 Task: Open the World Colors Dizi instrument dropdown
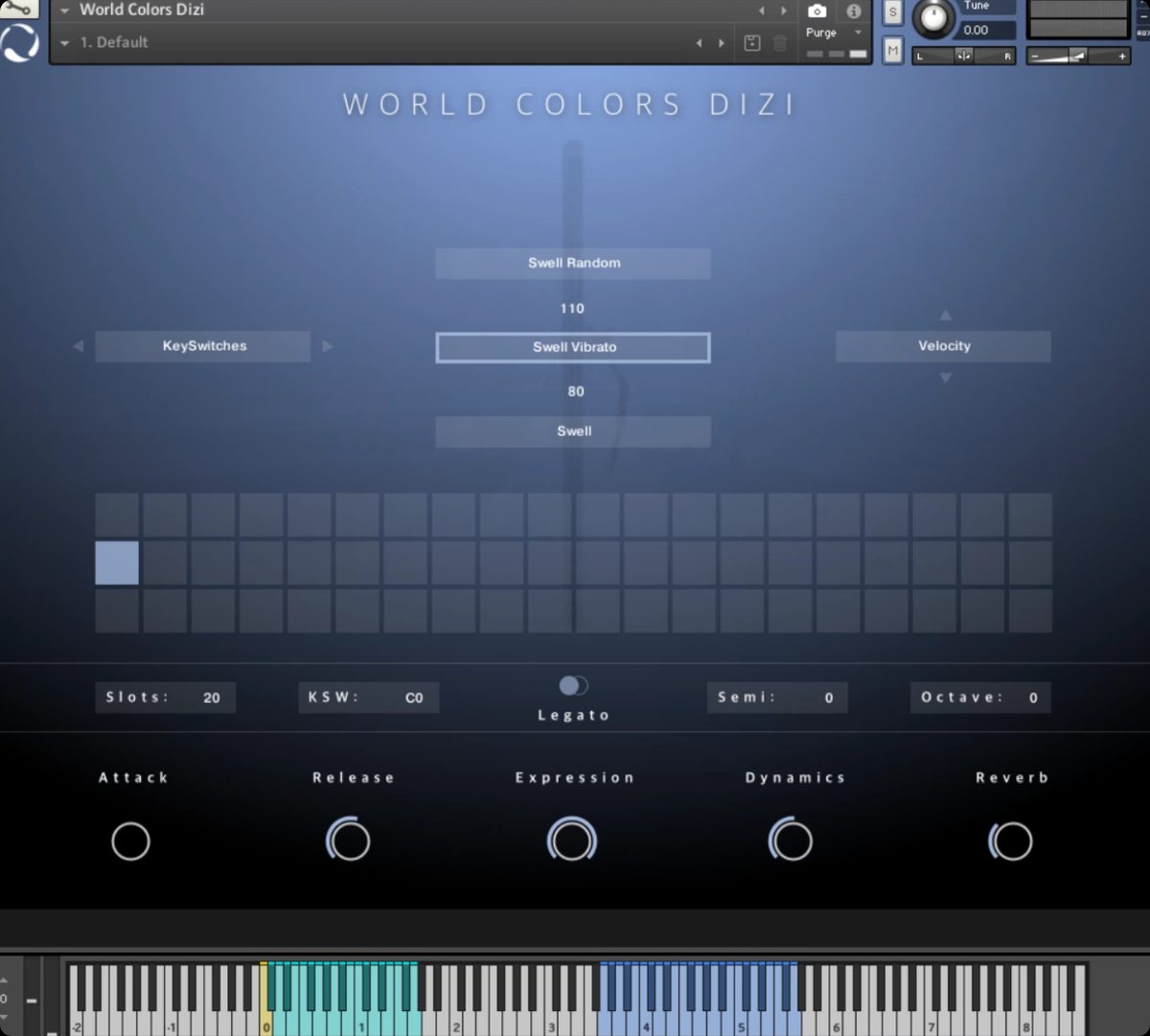click(64, 11)
